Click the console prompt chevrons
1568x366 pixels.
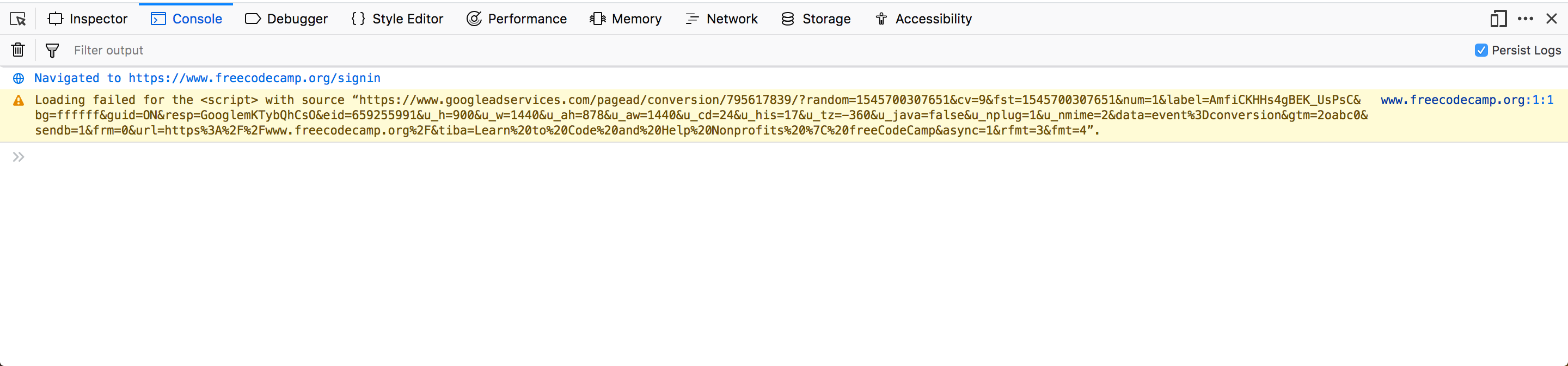coord(19,157)
